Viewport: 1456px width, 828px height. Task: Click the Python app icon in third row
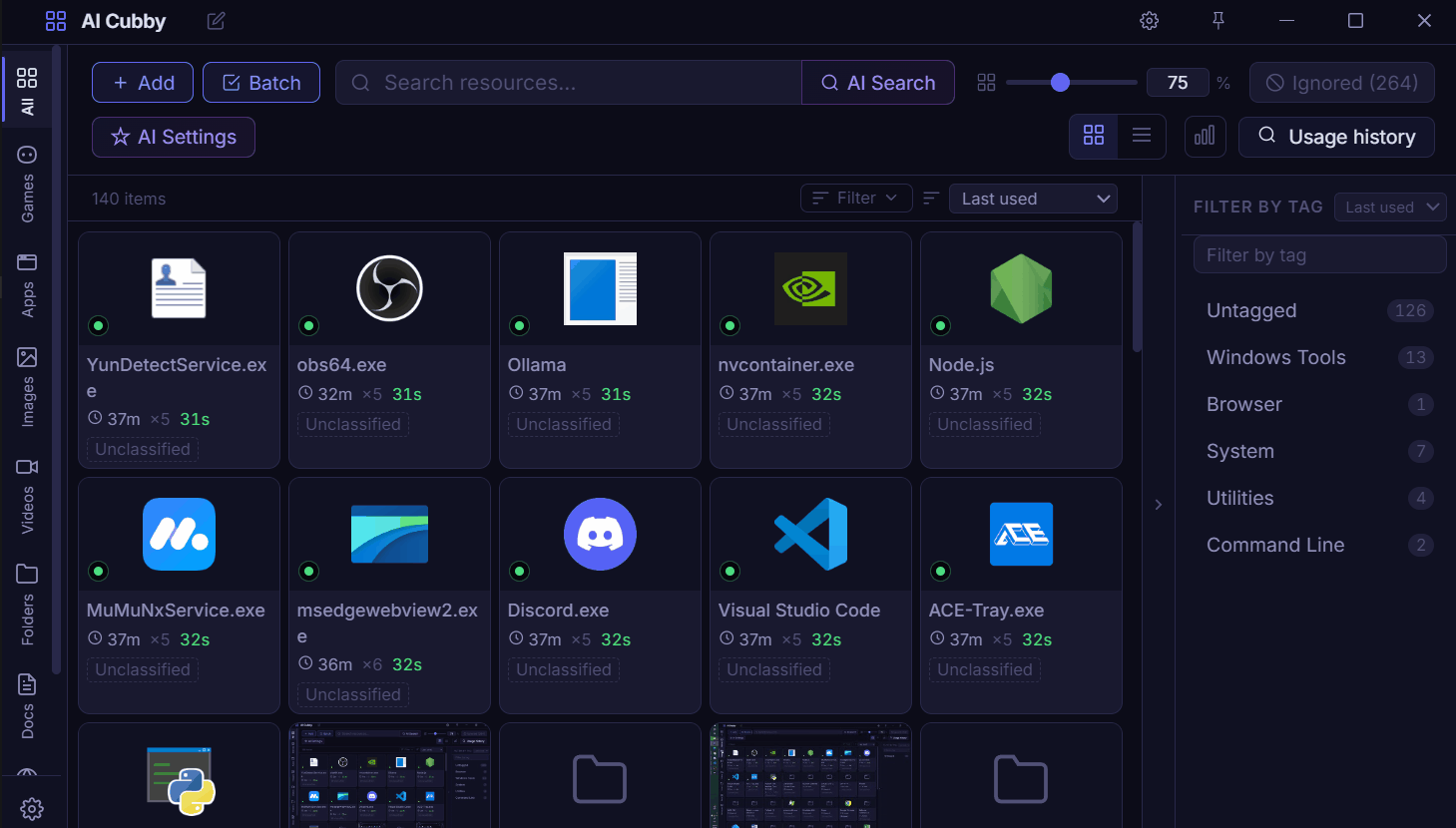pos(182,780)
